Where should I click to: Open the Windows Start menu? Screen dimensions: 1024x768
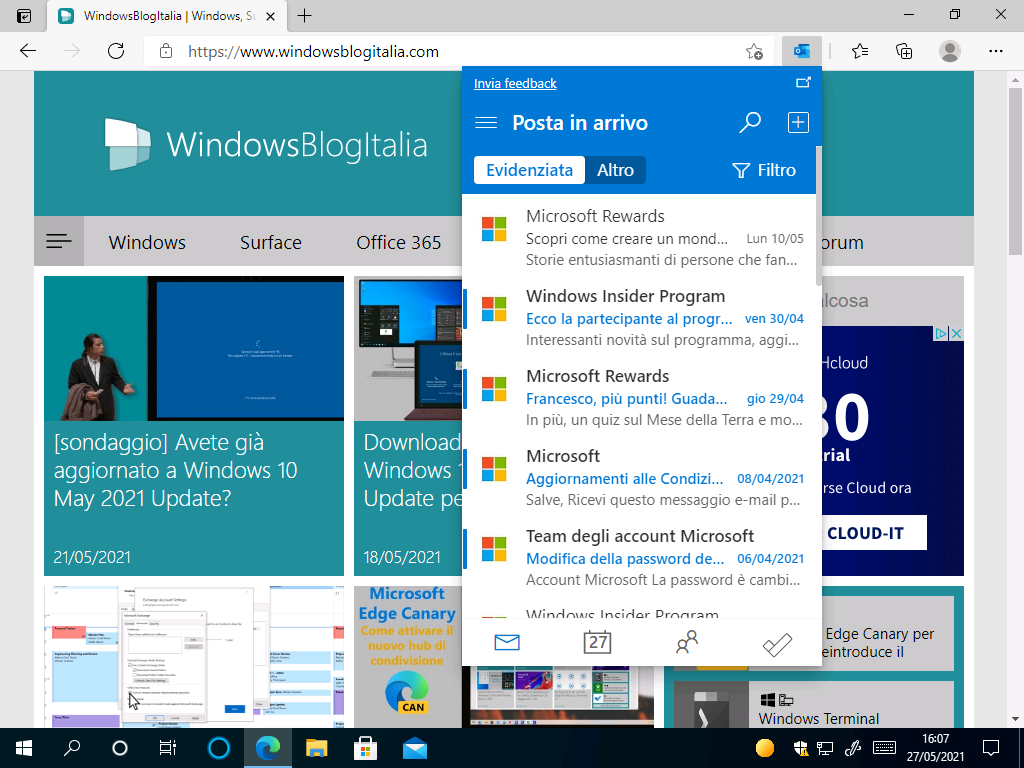(24, 748)
